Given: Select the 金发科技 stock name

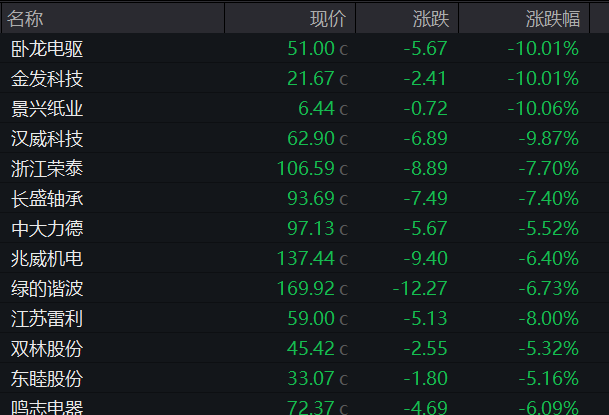Looking at the screenshot, I should [47, 78].
